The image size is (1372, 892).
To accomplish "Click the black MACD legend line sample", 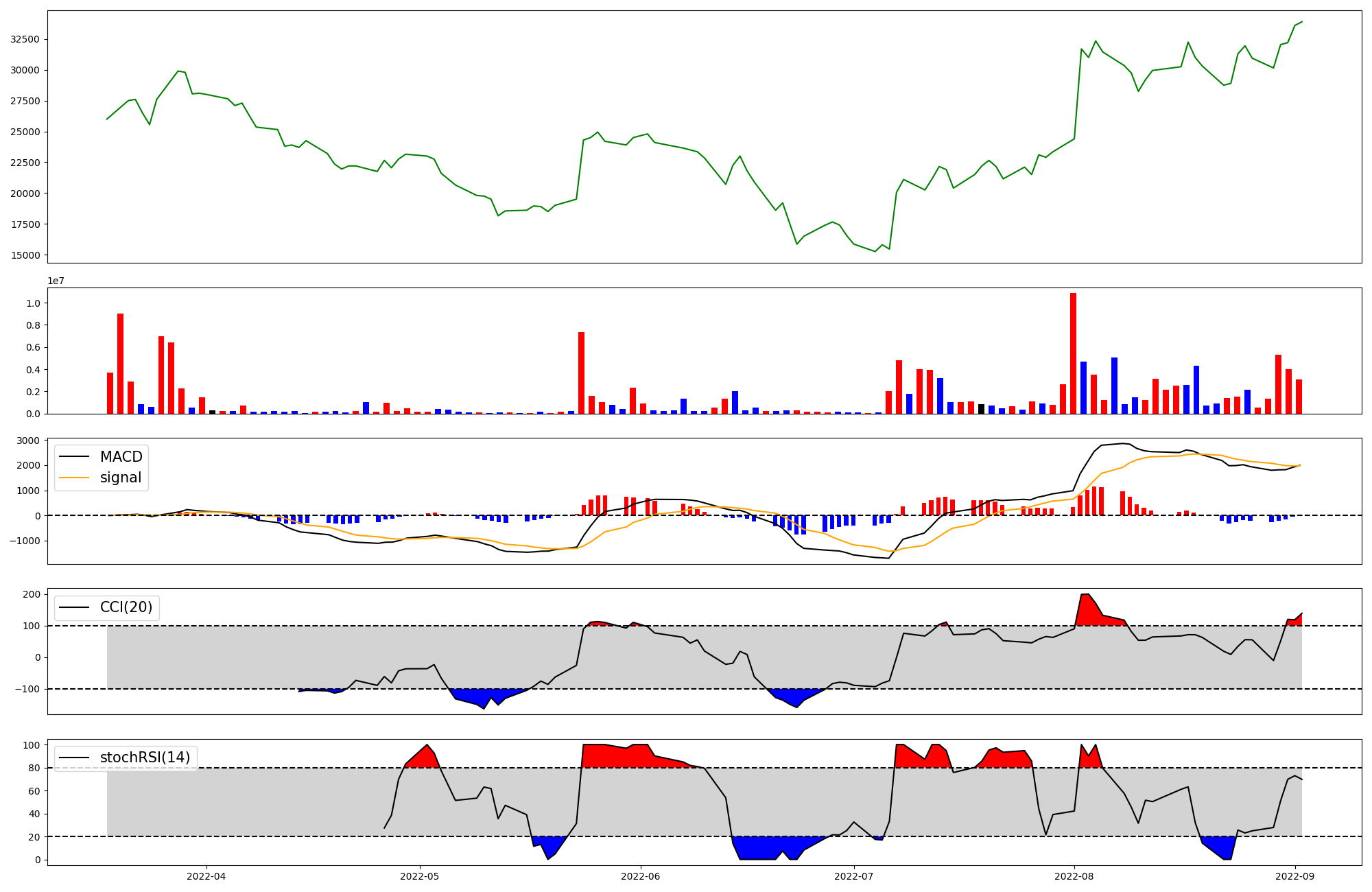I will tap(74, 457).
